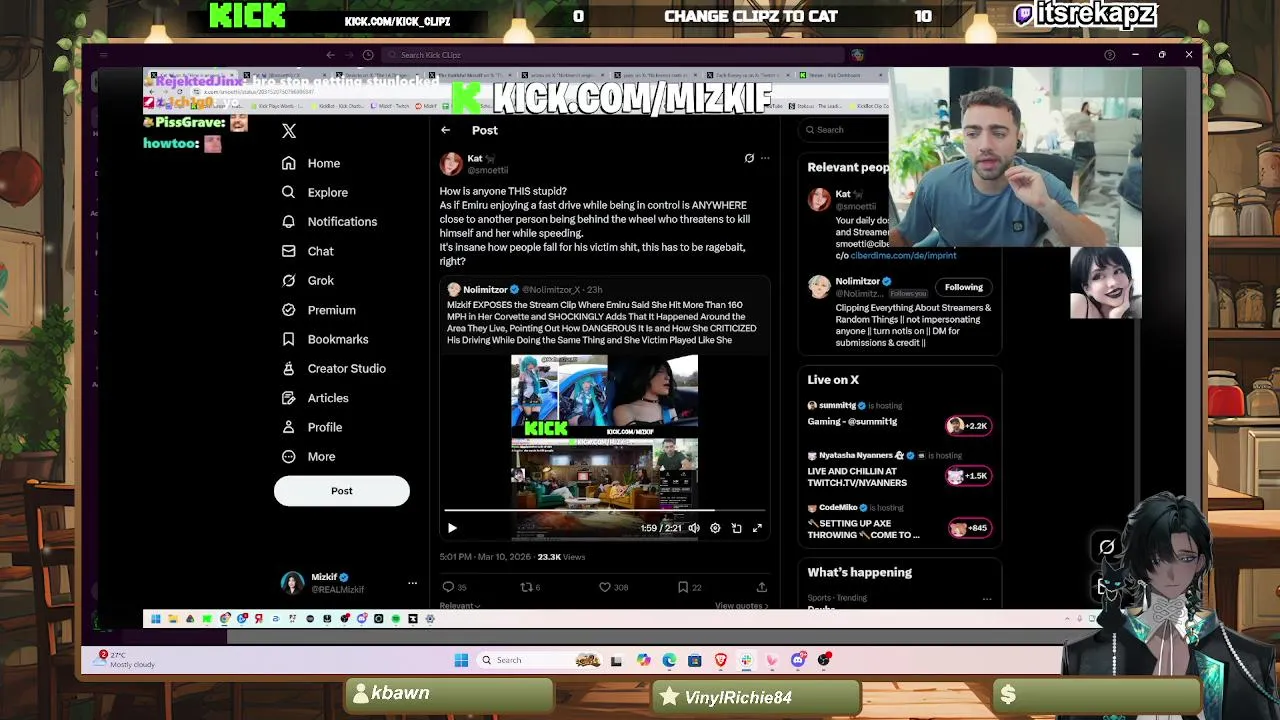1280x720 pixels.
Task: Open Kat's avatar on the post
Action: 451,164
